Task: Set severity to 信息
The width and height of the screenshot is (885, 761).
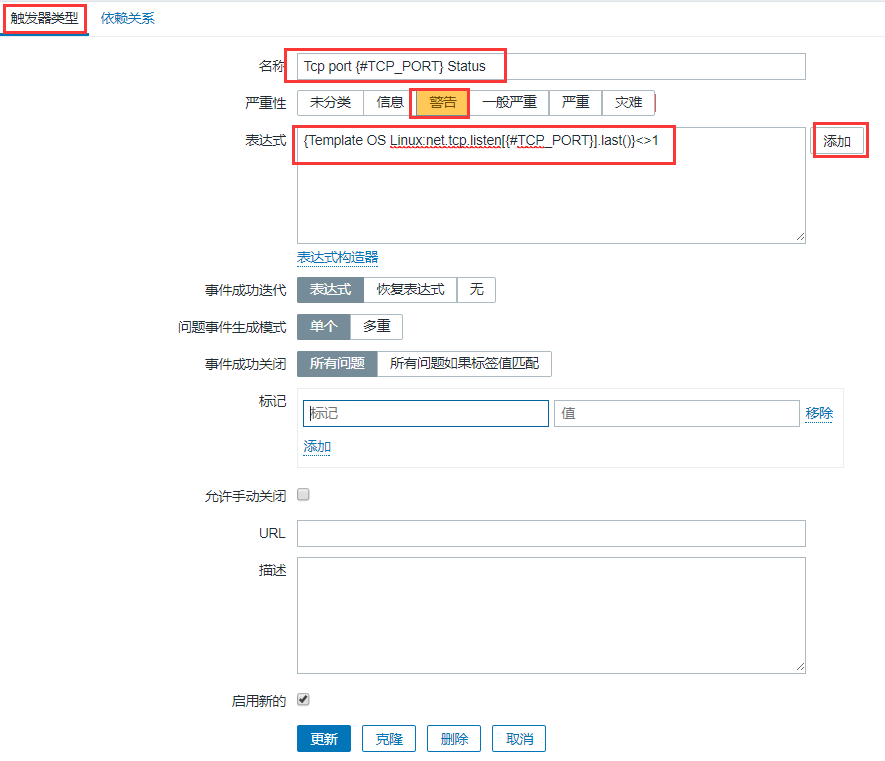Action: (390, 102)
